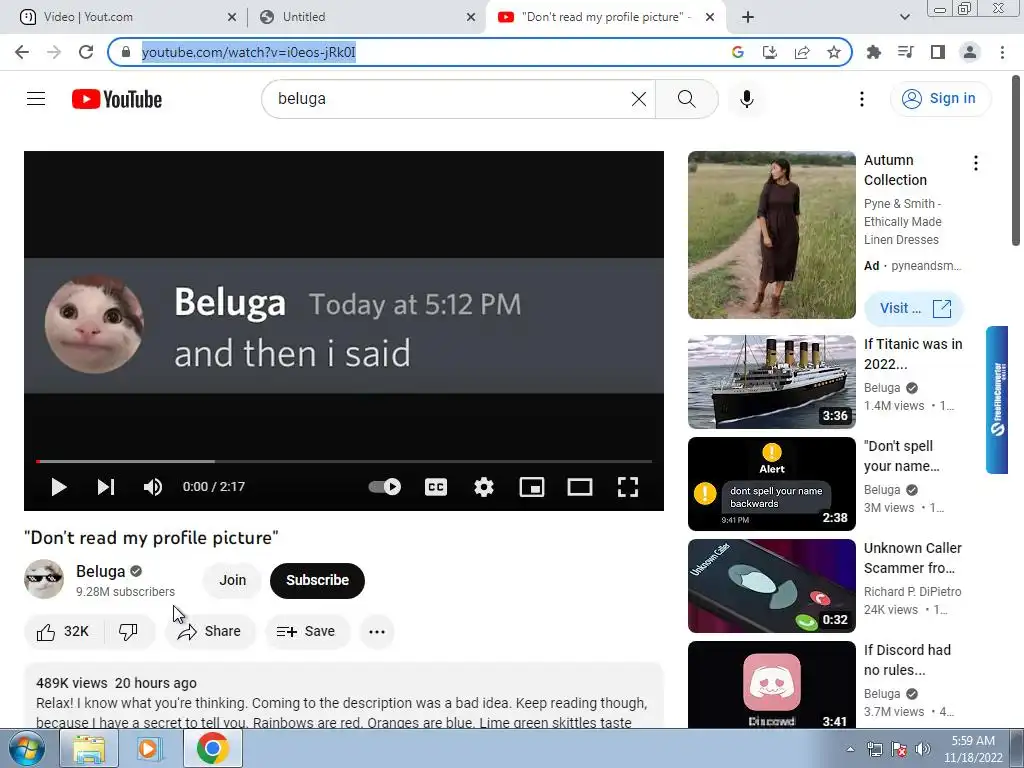Mute the video volume speaker icon

[x=153, y=487]
